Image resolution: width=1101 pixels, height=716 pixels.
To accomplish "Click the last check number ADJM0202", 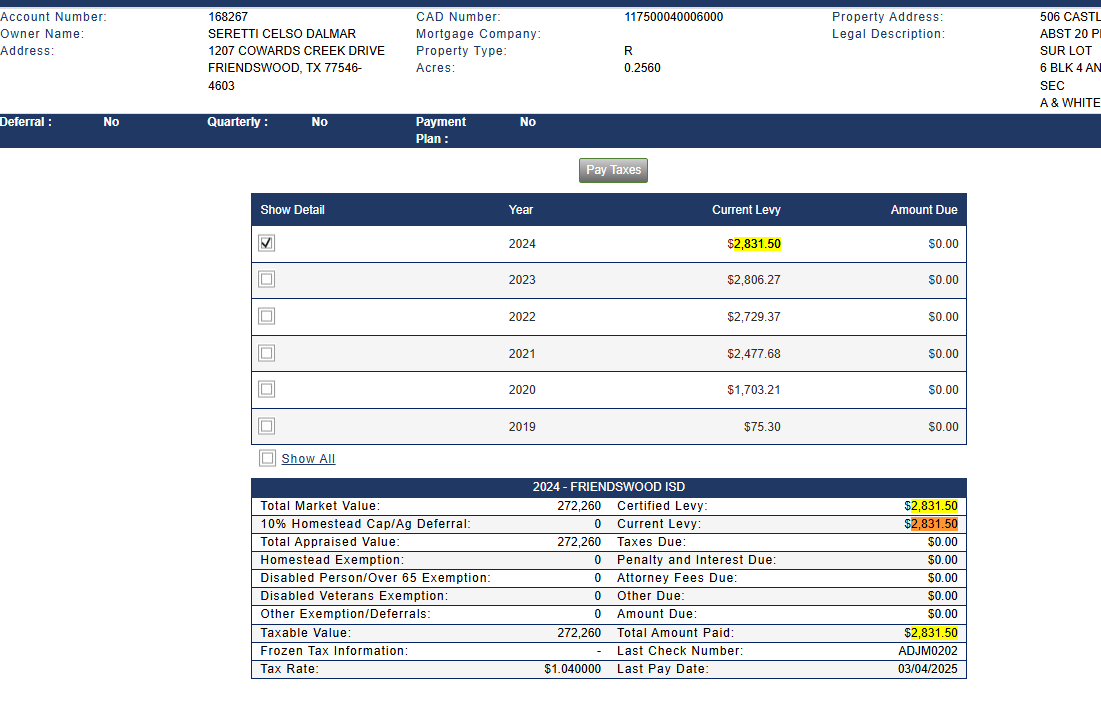I will point(928,651).
